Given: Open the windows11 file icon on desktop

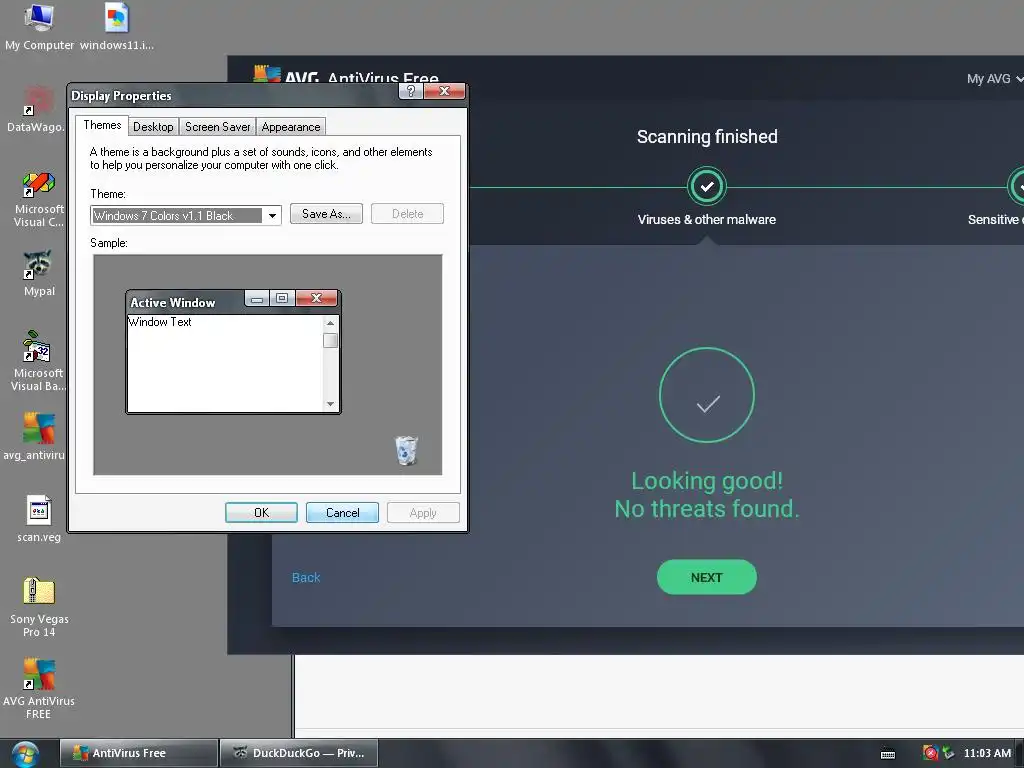Looking at the screenshot, I should pos(117,26).
